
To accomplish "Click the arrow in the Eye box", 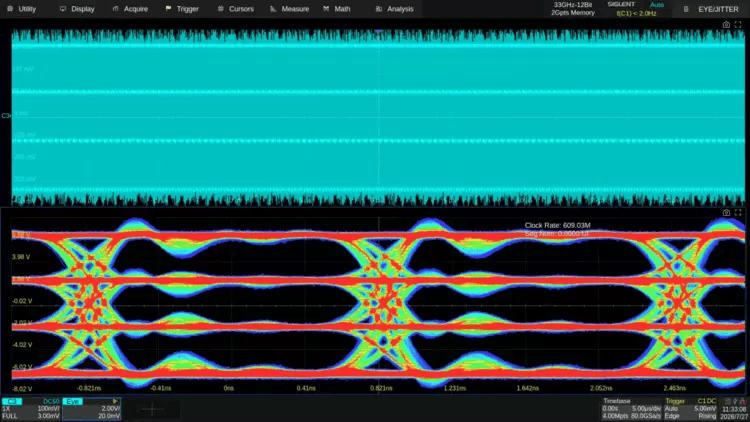I will [x=115, y=401].
